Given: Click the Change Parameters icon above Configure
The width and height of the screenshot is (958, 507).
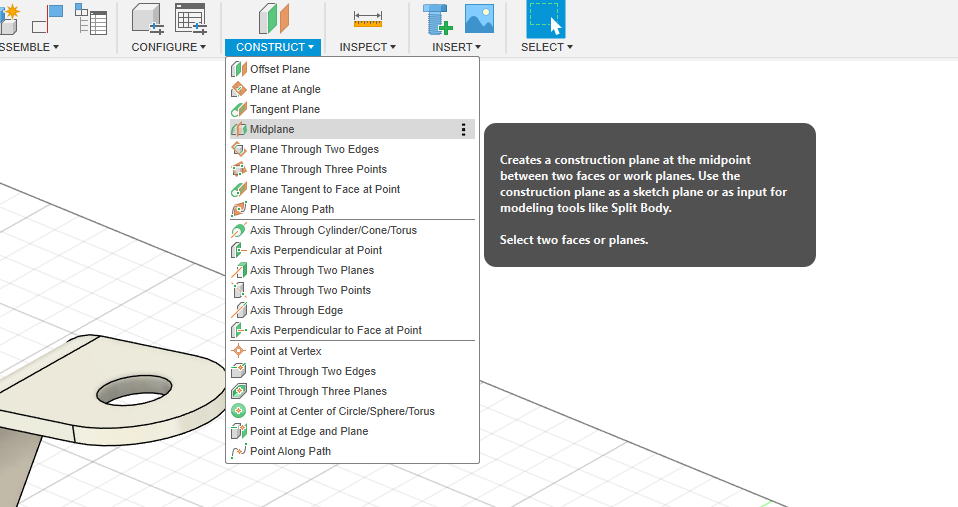Looking at the screenshot, I should tap(190, 19).
